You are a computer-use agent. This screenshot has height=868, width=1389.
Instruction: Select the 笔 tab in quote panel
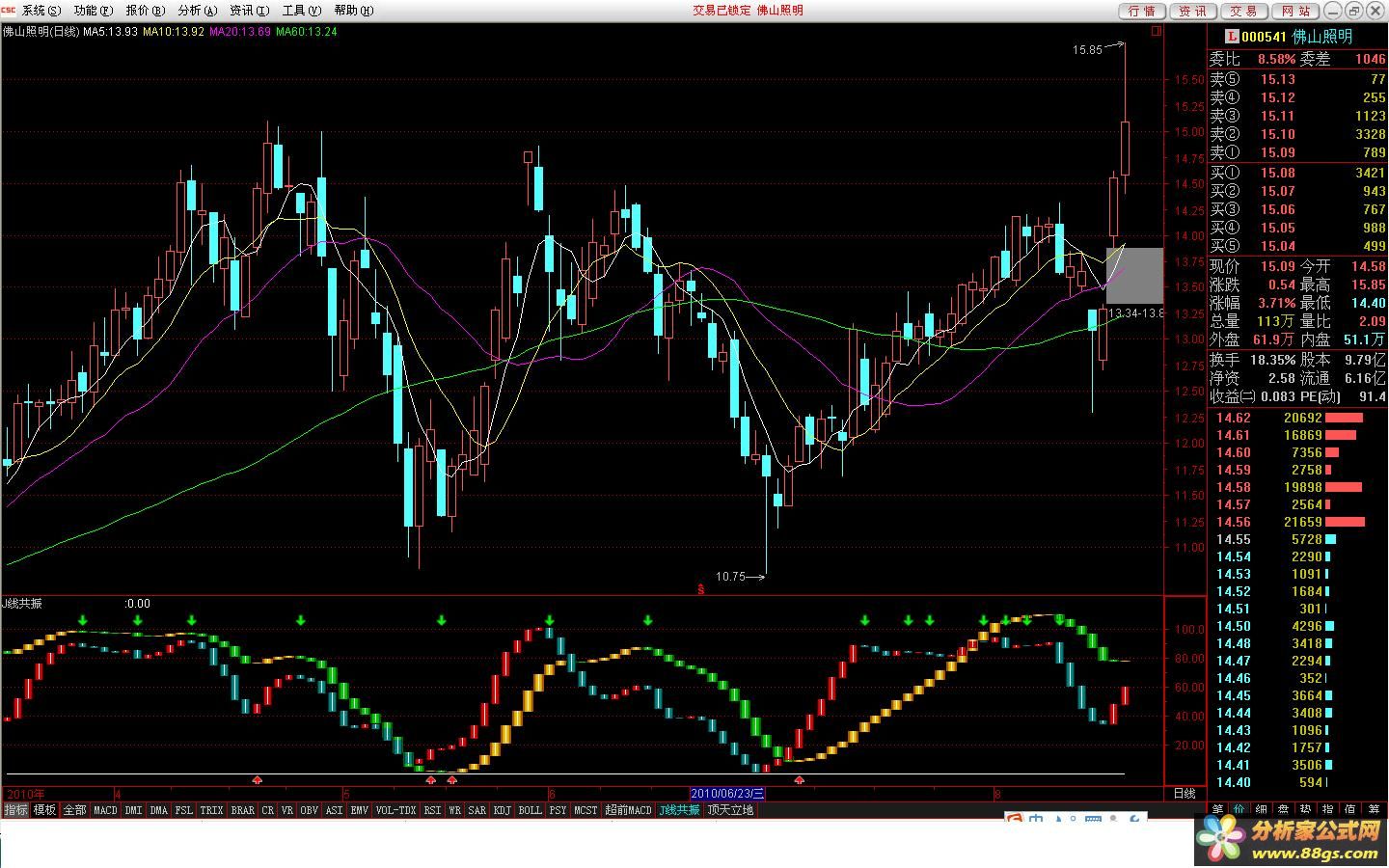coord(1217,809)
